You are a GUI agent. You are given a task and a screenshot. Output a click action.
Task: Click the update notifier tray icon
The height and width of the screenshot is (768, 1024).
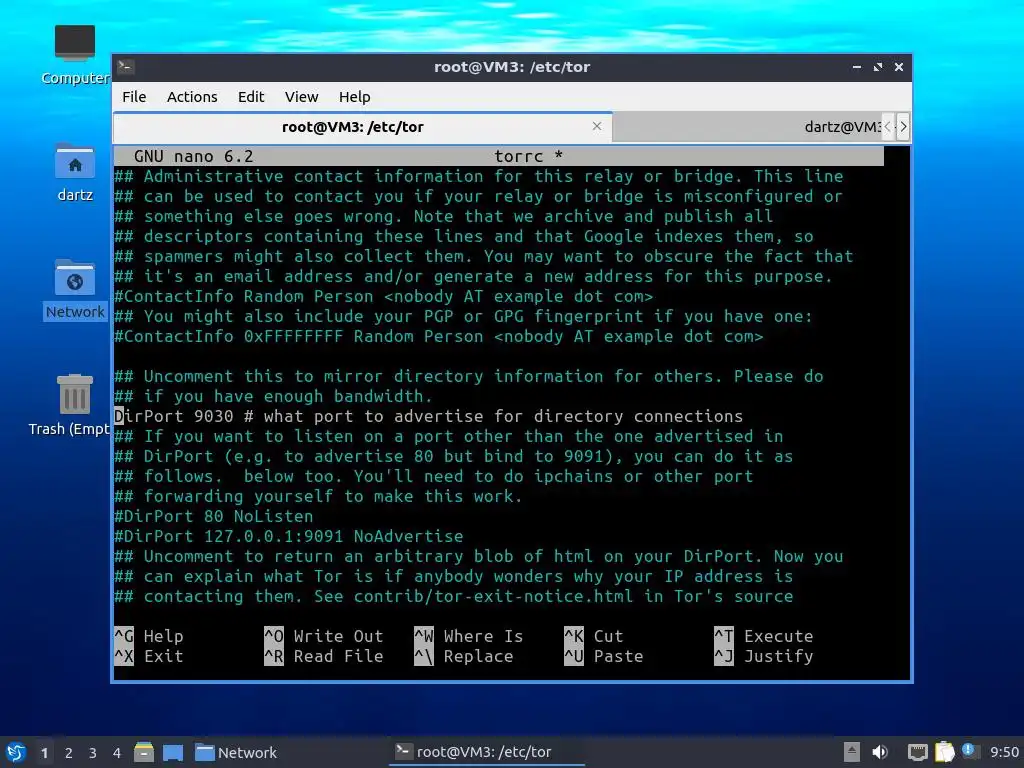(x=968, y=751)
